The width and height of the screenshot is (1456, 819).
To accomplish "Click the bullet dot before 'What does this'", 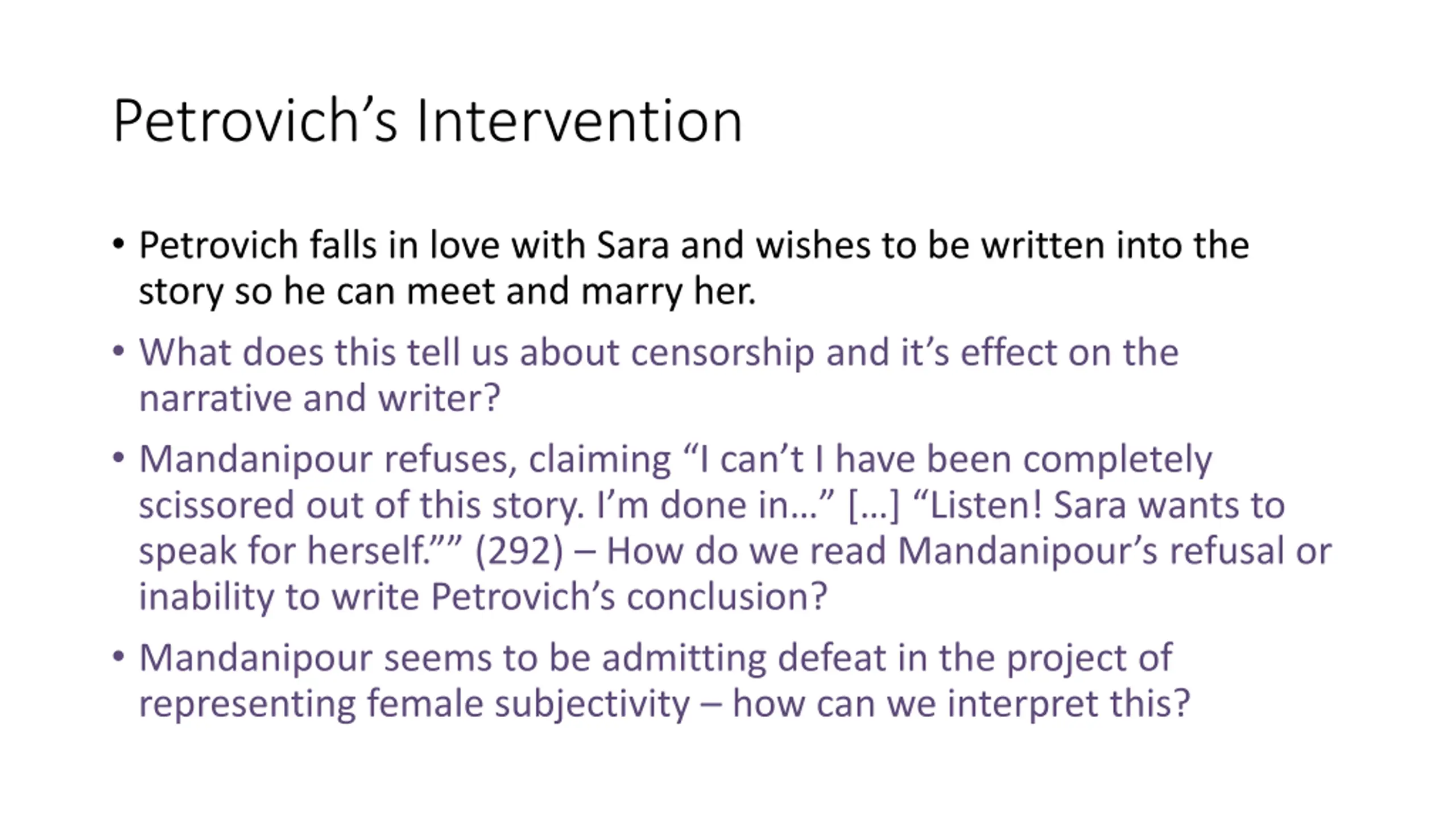I will [x=118, y=351].
